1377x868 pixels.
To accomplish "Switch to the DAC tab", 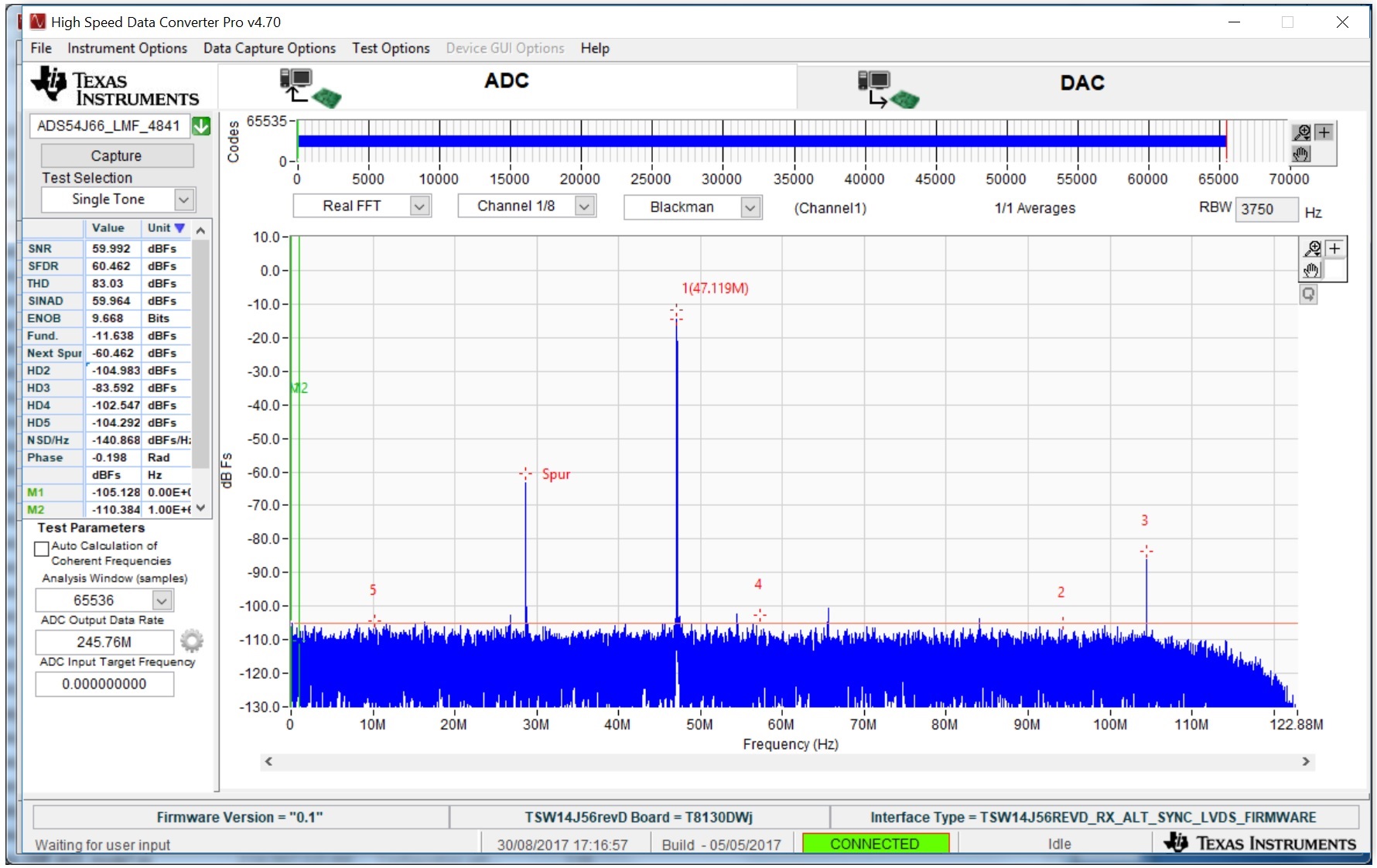I will (x=1081, y=88).
